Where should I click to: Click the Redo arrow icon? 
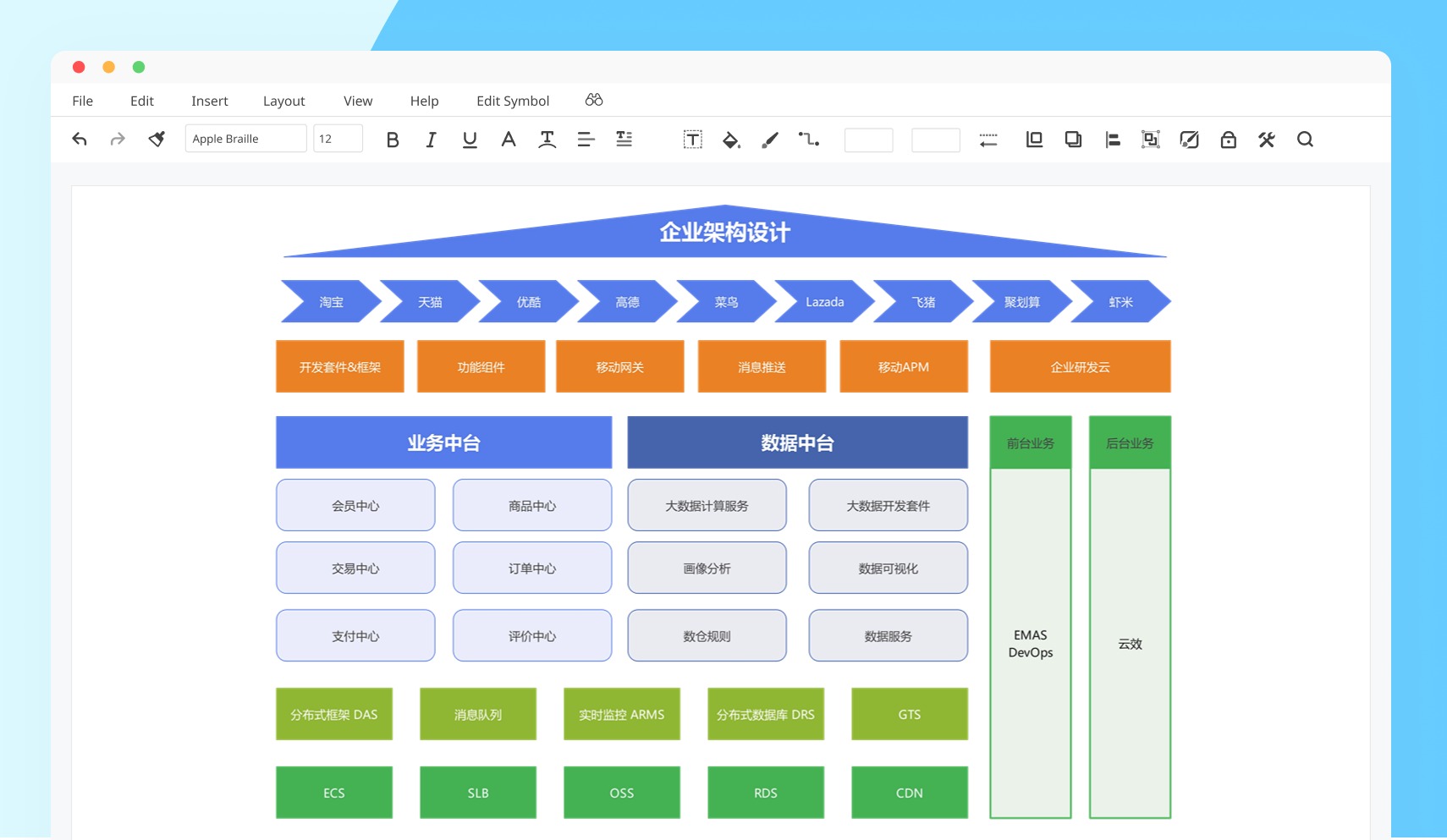click(118, 140)
